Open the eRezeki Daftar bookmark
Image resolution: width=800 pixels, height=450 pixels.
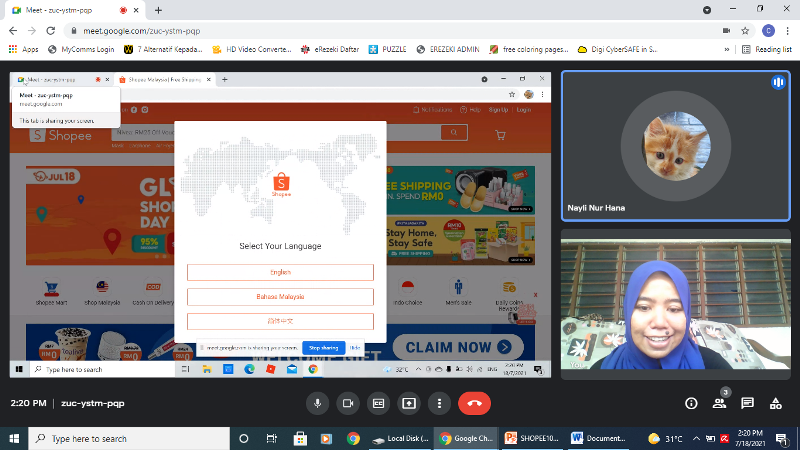point(330,49)
